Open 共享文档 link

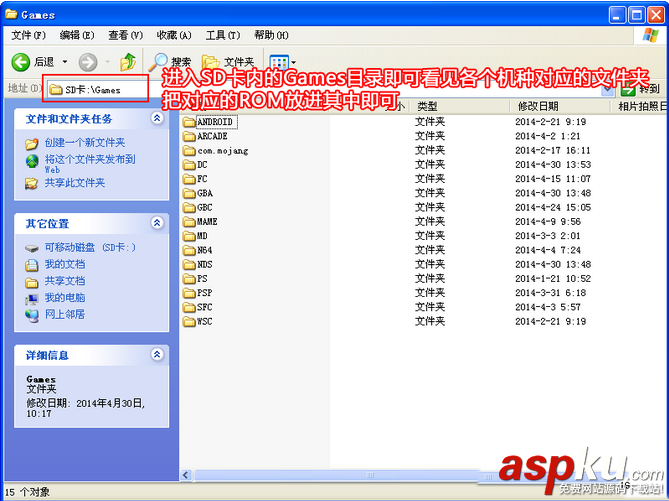tap(65, 281)
